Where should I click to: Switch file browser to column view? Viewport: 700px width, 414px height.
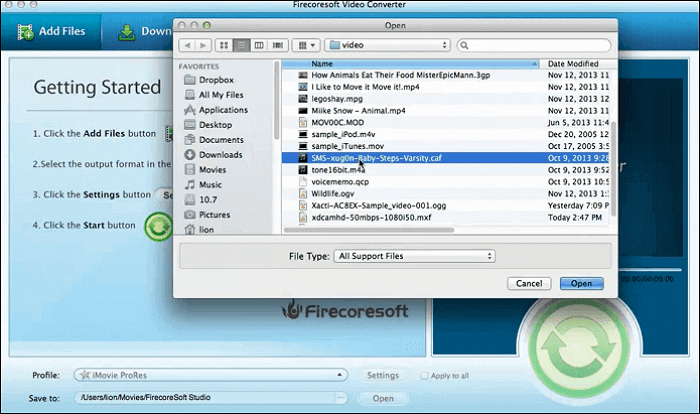(258, 45)
